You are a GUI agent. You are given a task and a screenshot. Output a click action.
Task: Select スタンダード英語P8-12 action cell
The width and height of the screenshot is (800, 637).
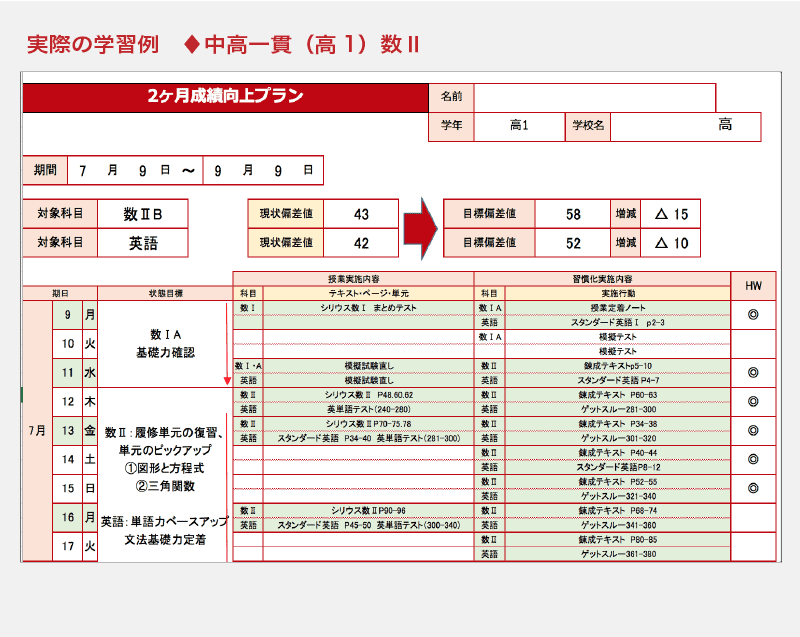click(x=618, y=467)
